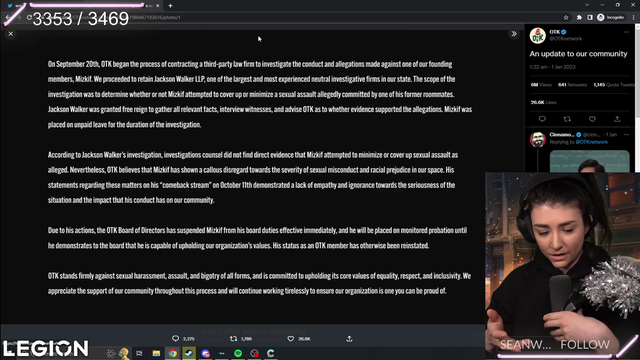Click the share icon below the photo
The height and width of the screenshot is (360, 640).
coord(349,338)
